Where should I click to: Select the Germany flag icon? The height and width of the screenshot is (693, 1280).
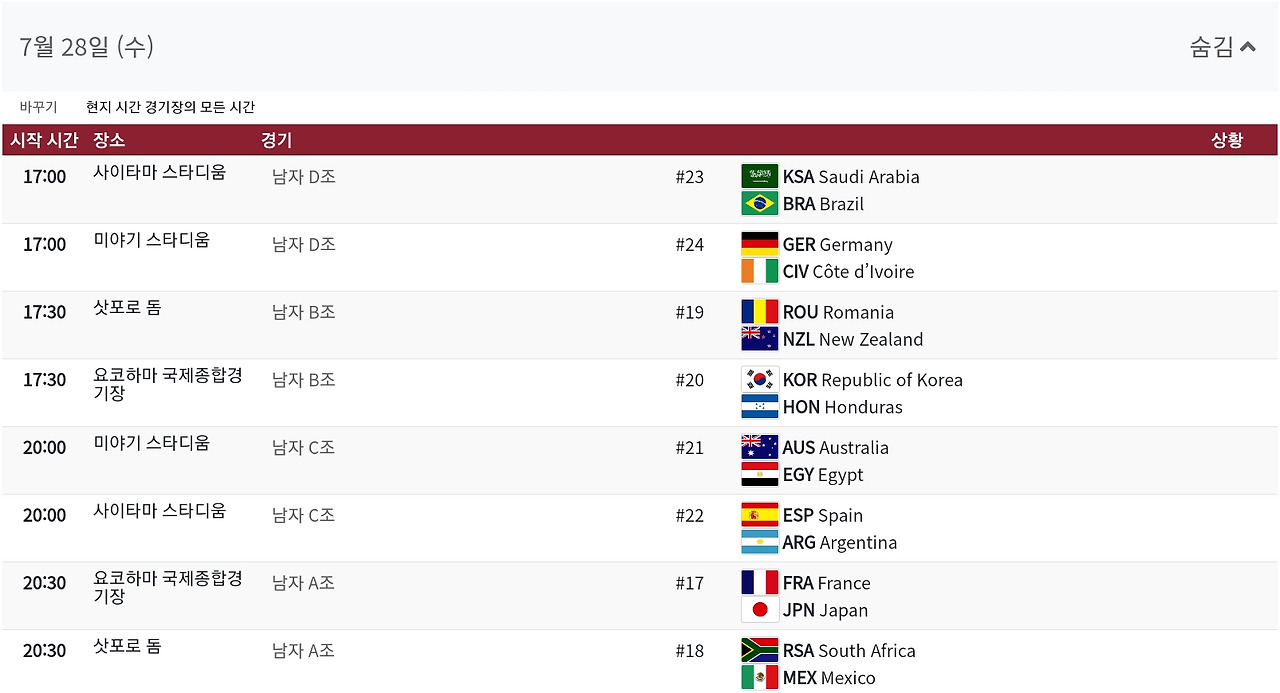(759, 244)
